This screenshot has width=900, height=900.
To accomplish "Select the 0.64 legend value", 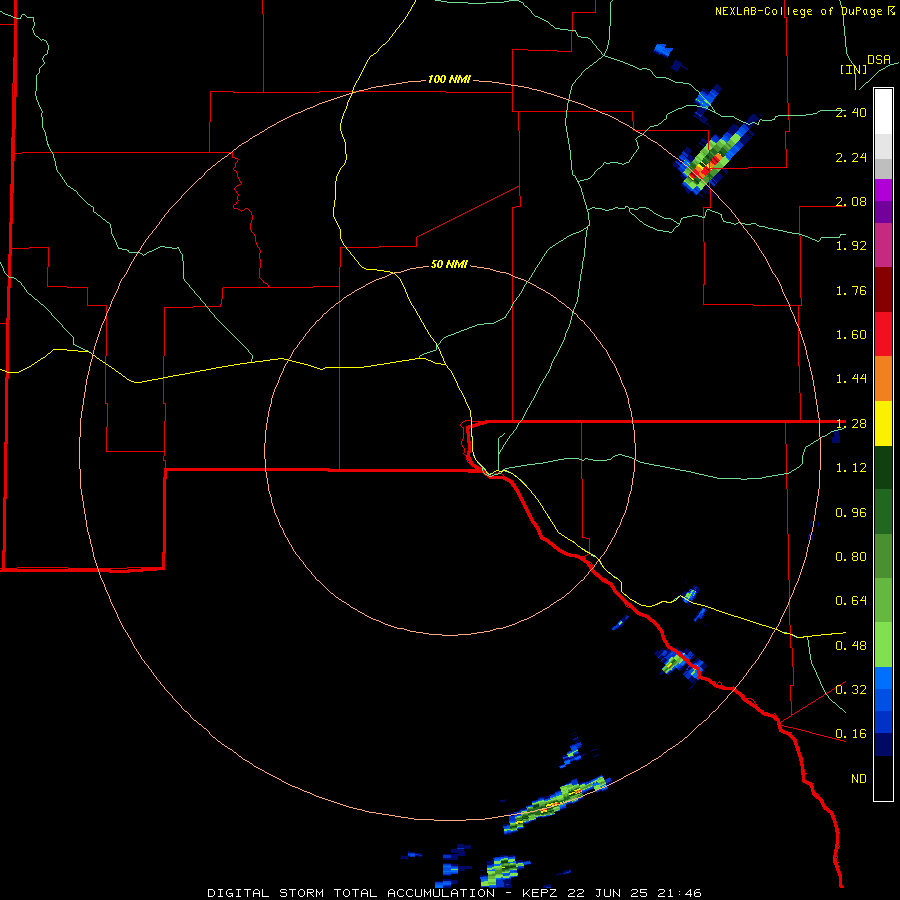I will 851,601.
